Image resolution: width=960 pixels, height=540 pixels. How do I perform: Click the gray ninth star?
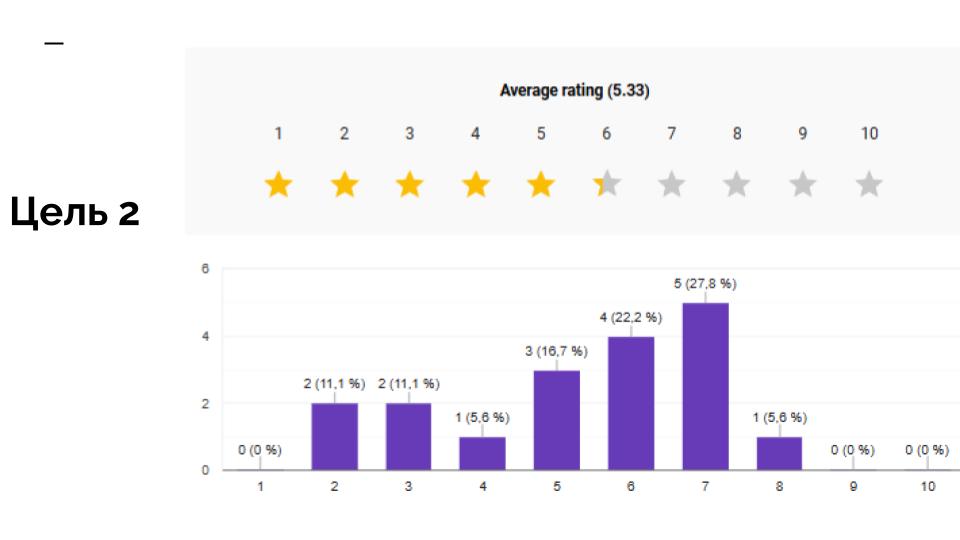coord(803,184)
